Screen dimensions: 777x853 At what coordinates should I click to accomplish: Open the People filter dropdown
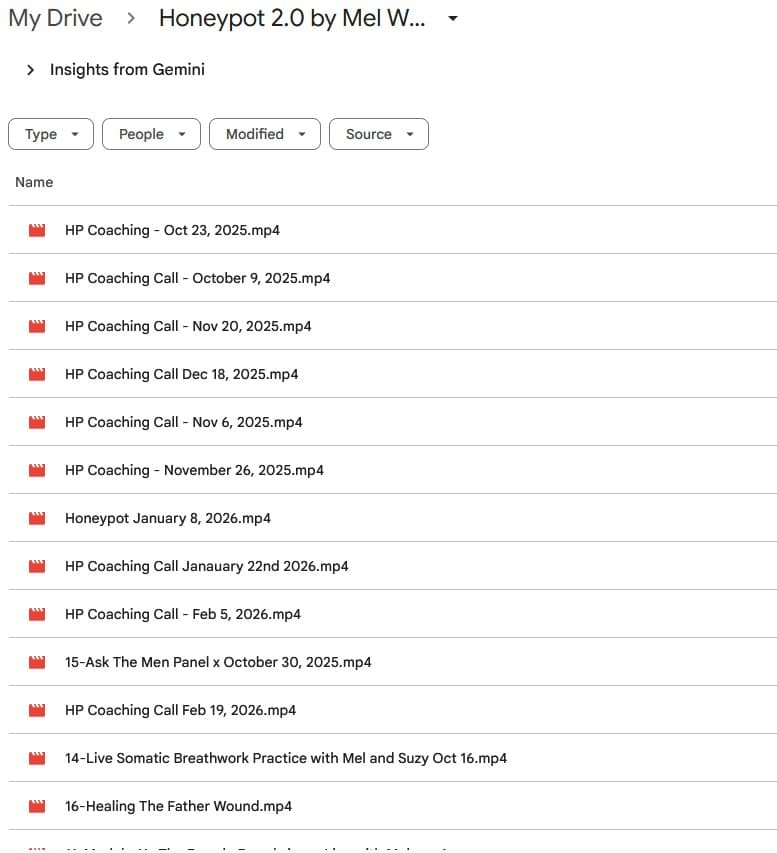(151, 134)
